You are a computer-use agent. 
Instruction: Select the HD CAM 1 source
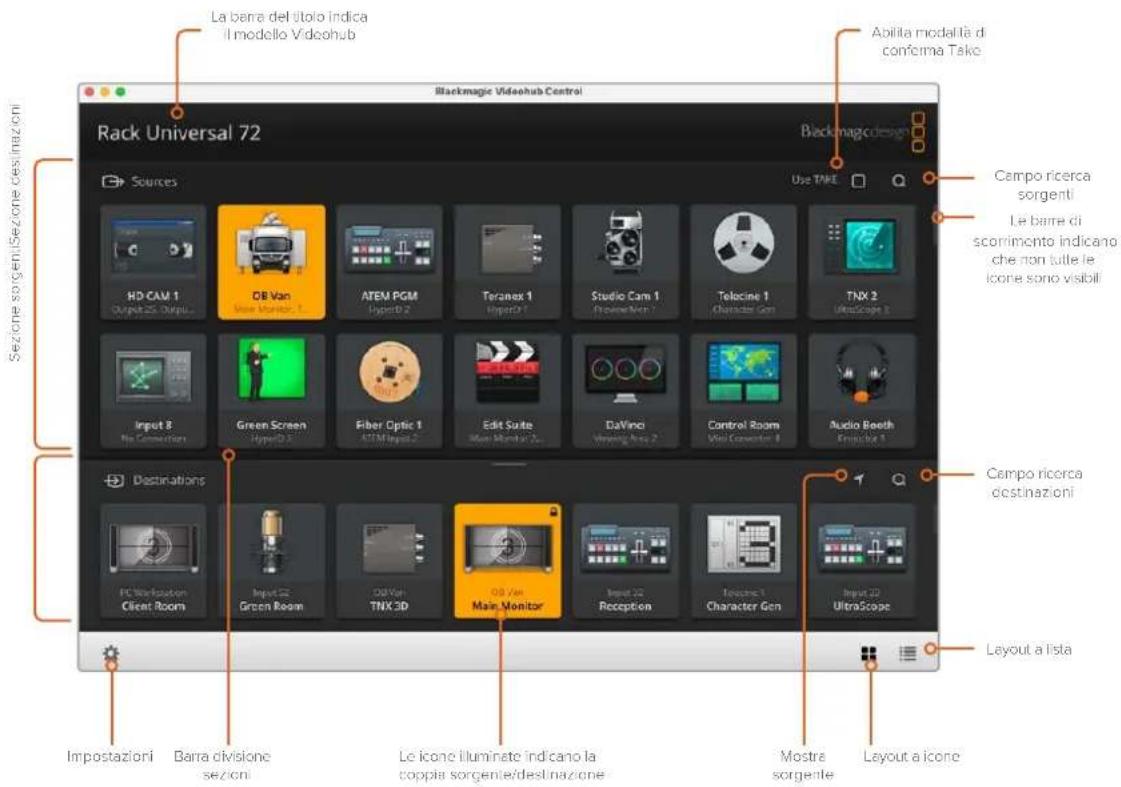pyautogui.click(x=153, y=262)
